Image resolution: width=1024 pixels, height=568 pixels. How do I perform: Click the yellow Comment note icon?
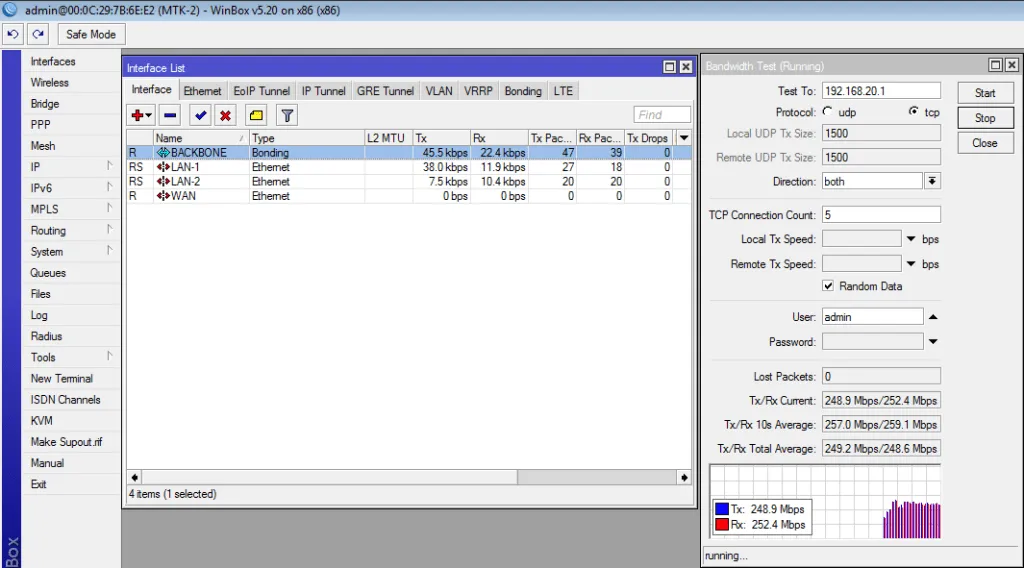pyautogui.click(x=256, y=116)
